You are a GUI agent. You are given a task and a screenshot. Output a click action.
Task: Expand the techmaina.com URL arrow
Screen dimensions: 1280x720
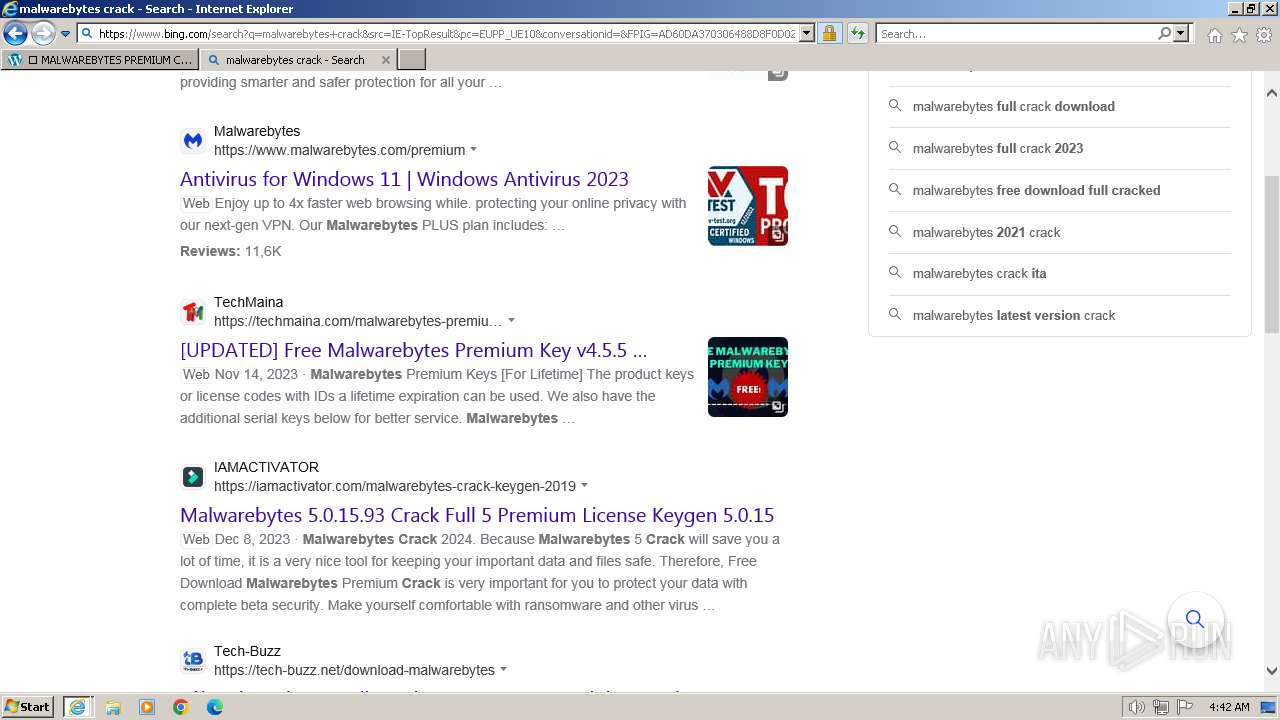[511, 321]
